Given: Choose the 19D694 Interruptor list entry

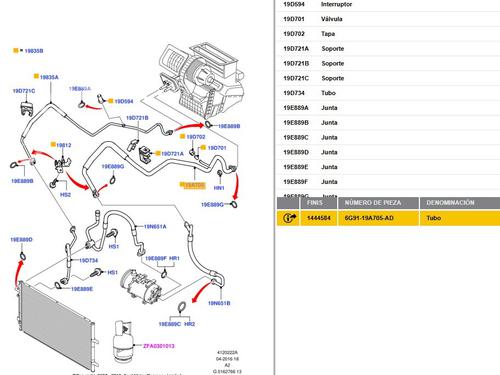Looking at the screenshot, I should (x=388, y=4).
